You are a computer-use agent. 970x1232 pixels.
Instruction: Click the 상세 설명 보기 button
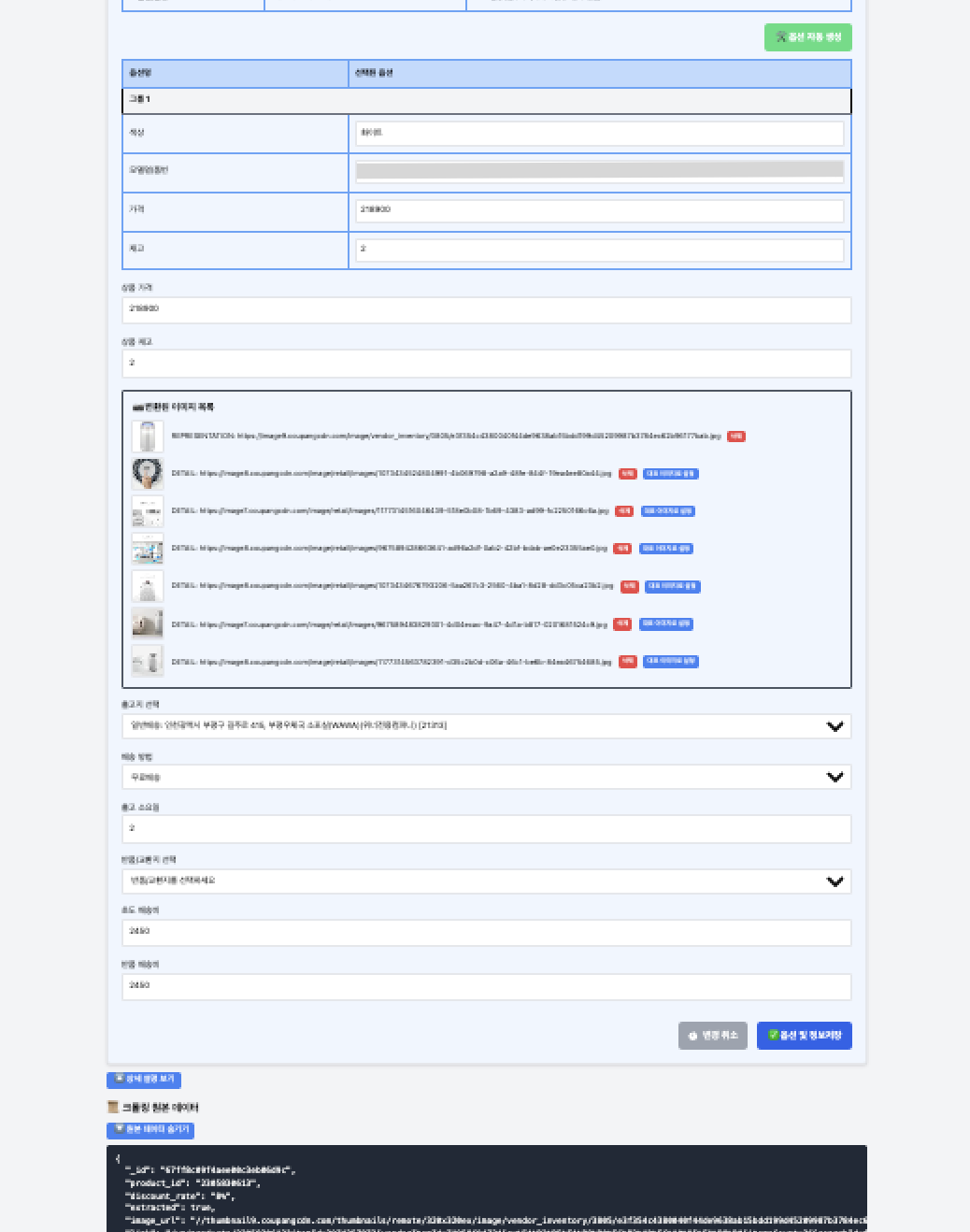tap(144, 1080)
